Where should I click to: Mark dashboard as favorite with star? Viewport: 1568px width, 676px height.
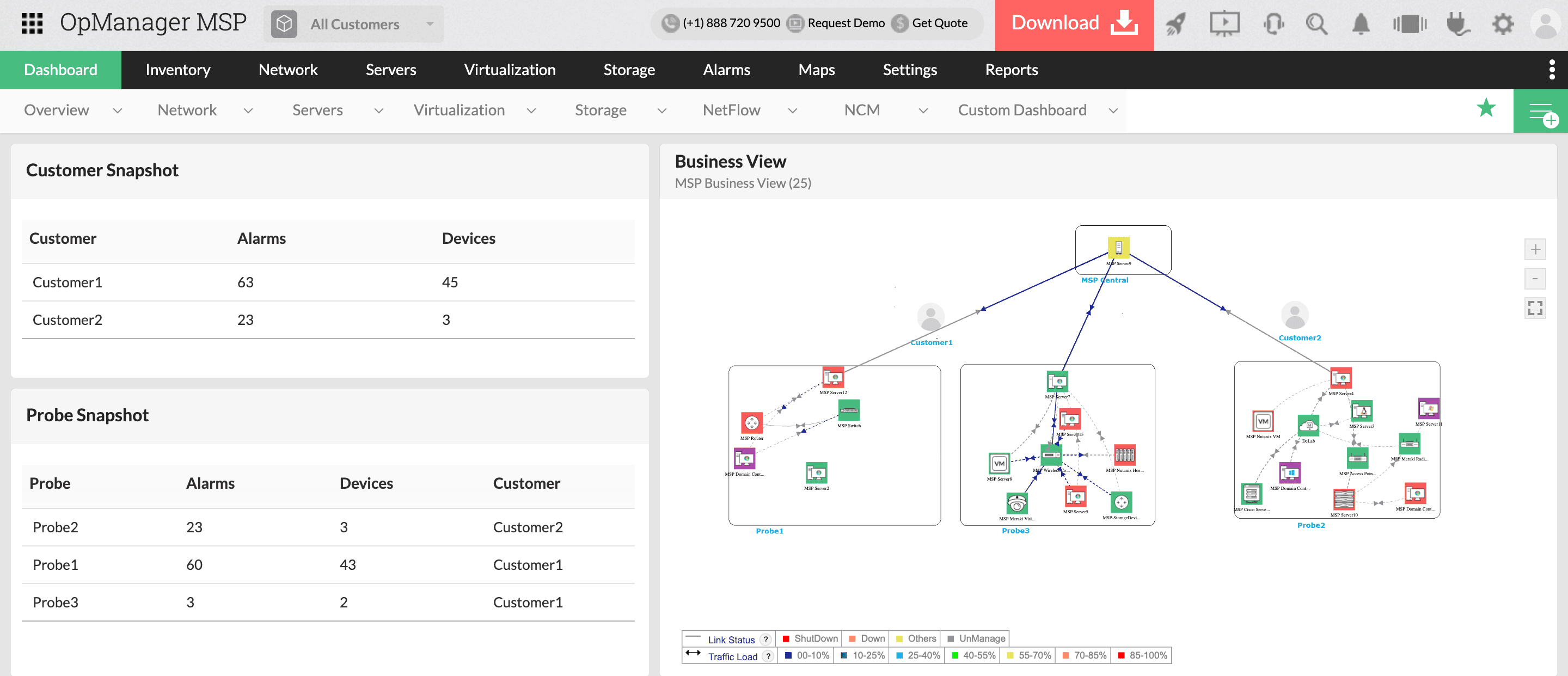point(1486,108)
